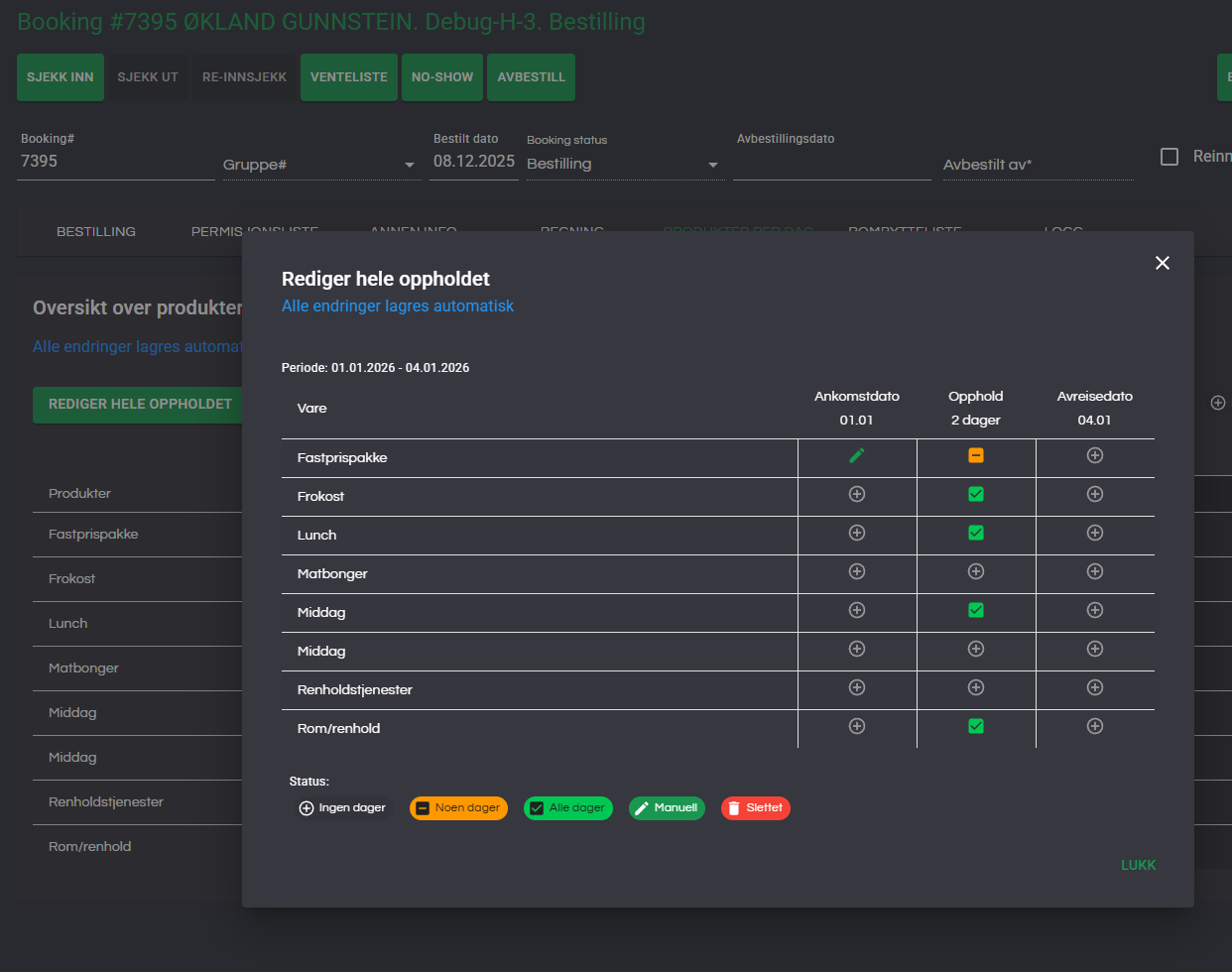Expand the Booking status dropdown
The height and width of the screenshot is (972, 1232).
tap(622, 164)
